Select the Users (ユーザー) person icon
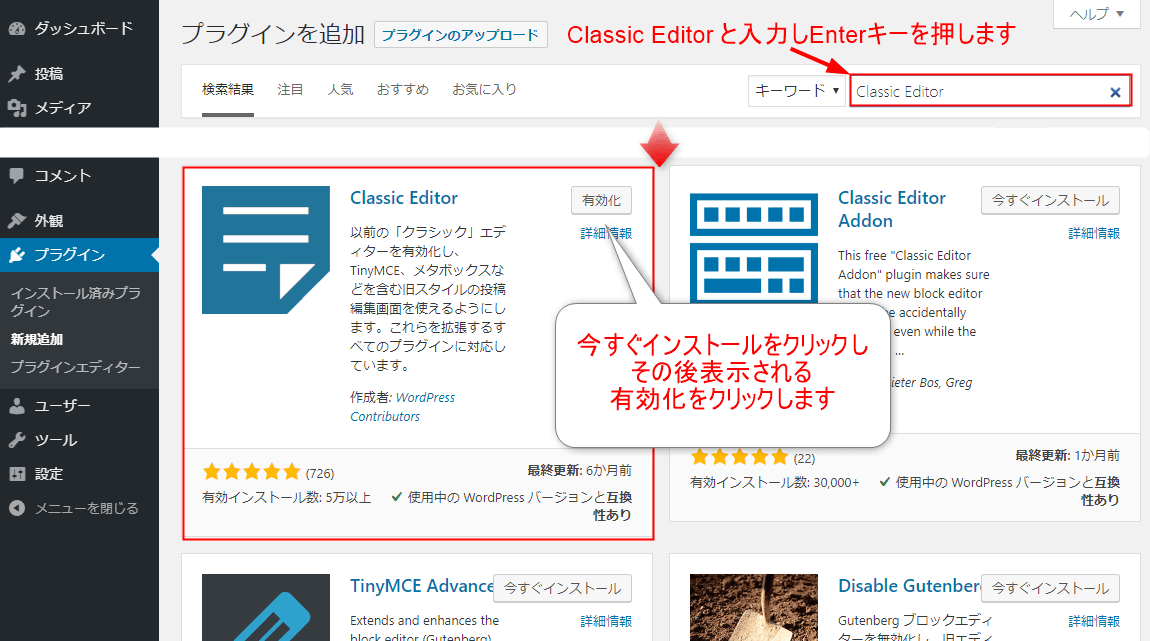Screen dimensions: 1150x641 17,406
